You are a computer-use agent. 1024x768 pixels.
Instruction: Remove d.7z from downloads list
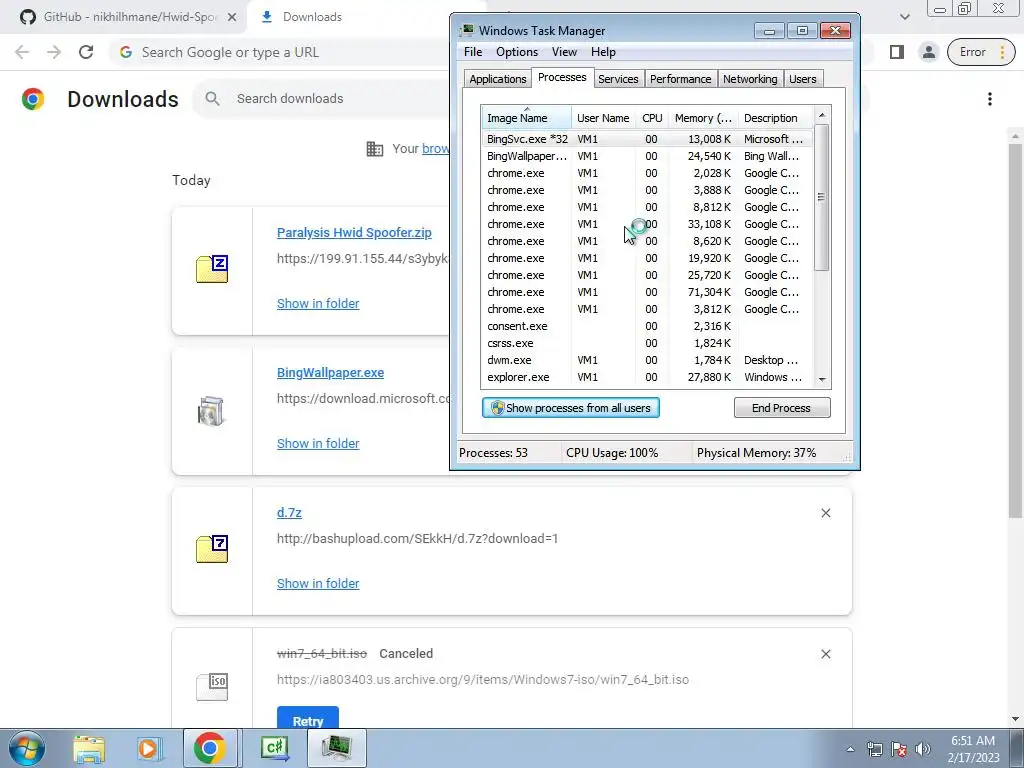coord(825,513)
